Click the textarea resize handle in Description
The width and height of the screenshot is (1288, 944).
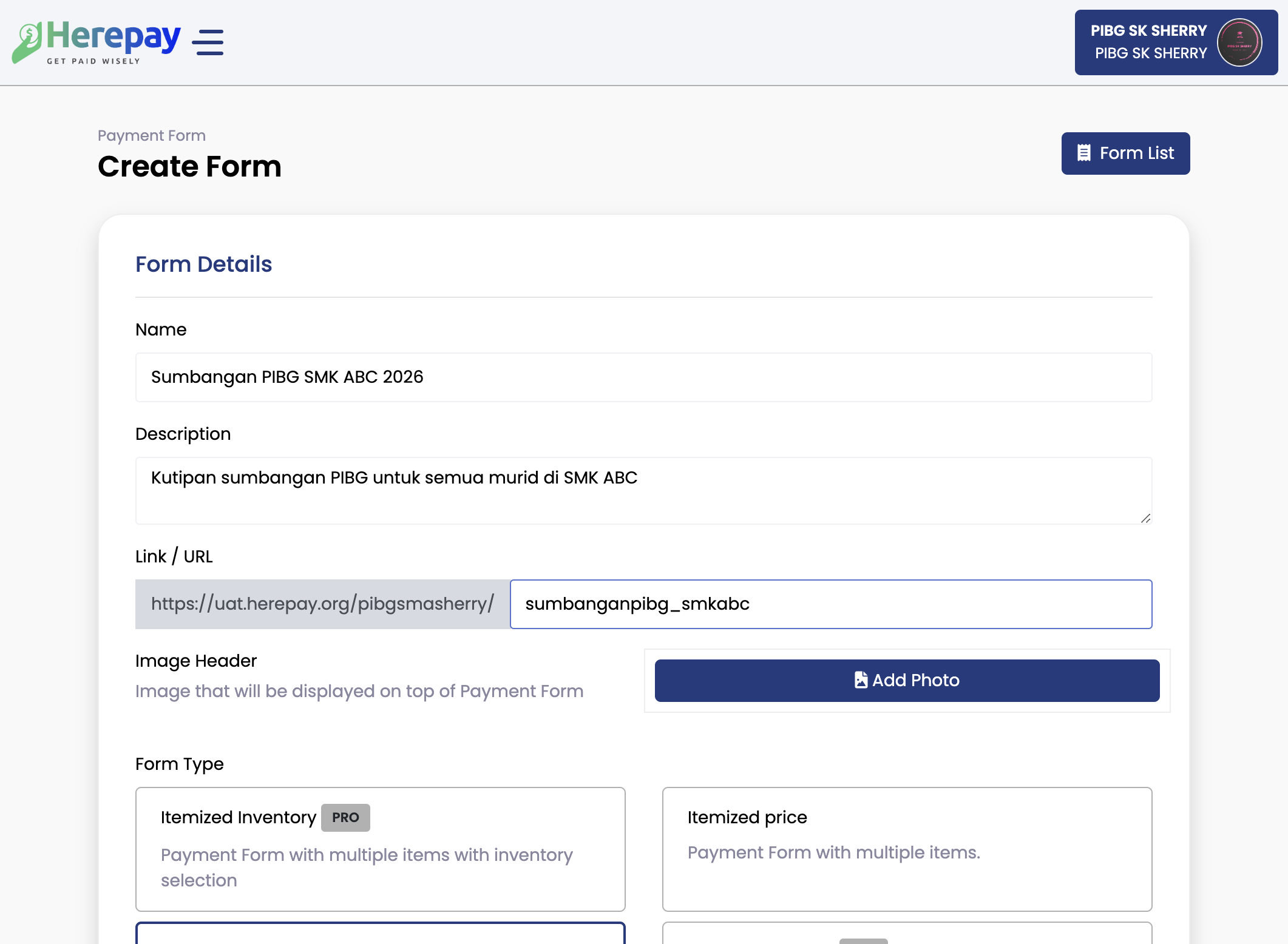[x=1145, y=518]
